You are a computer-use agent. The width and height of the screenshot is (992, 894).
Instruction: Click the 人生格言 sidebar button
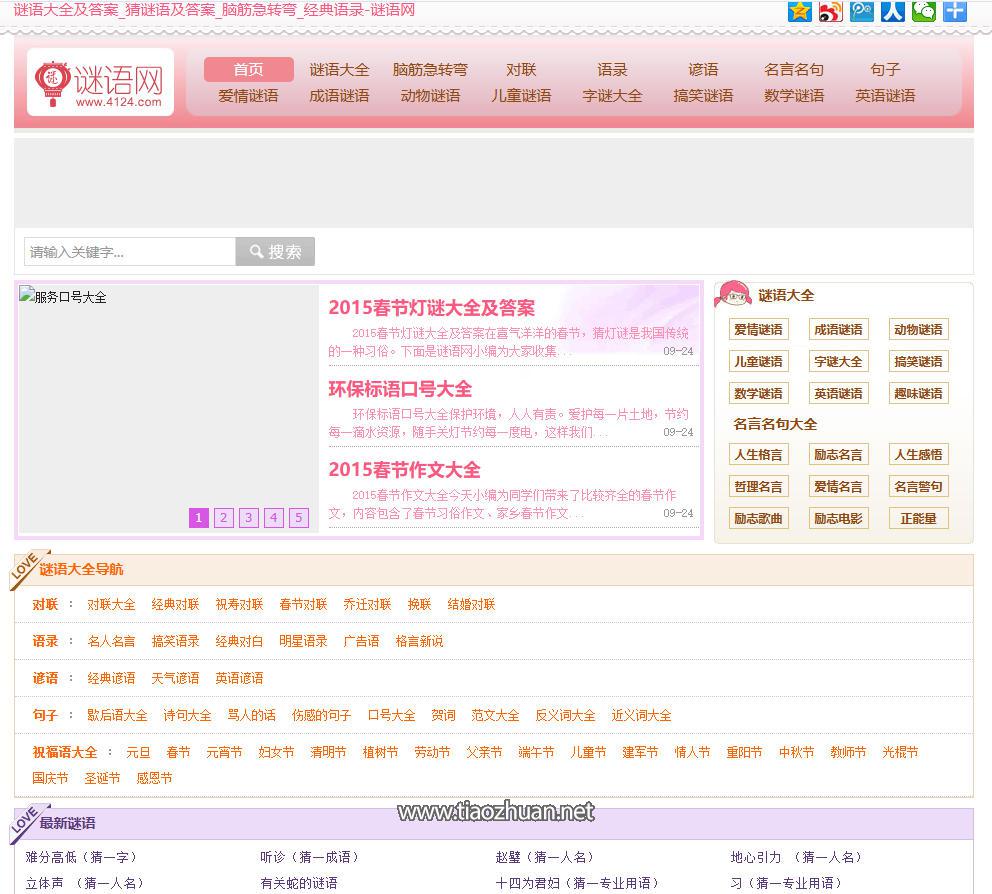759,454
